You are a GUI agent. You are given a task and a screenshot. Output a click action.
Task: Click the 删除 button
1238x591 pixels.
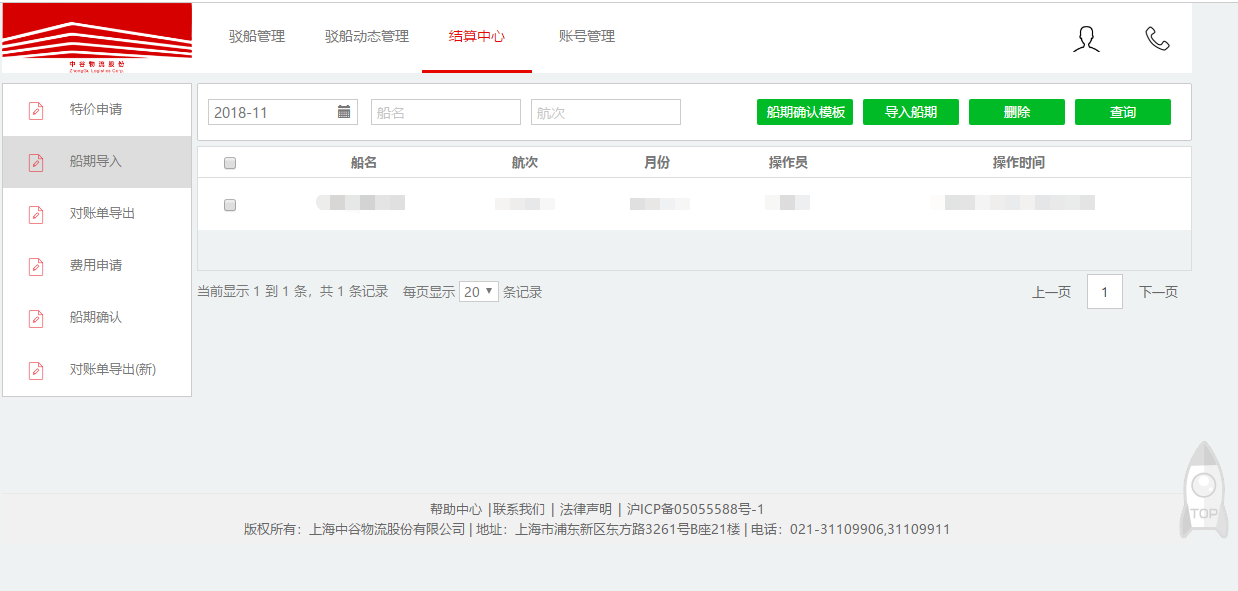pyautogui.click(x=1017, y=112)
